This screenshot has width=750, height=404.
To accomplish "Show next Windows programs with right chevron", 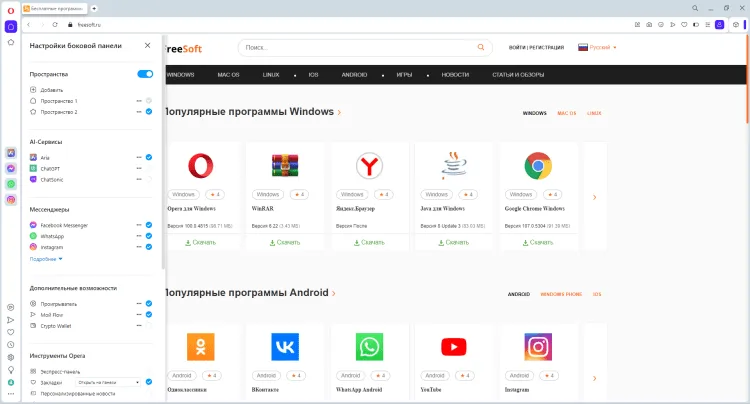I will [595, 197].
